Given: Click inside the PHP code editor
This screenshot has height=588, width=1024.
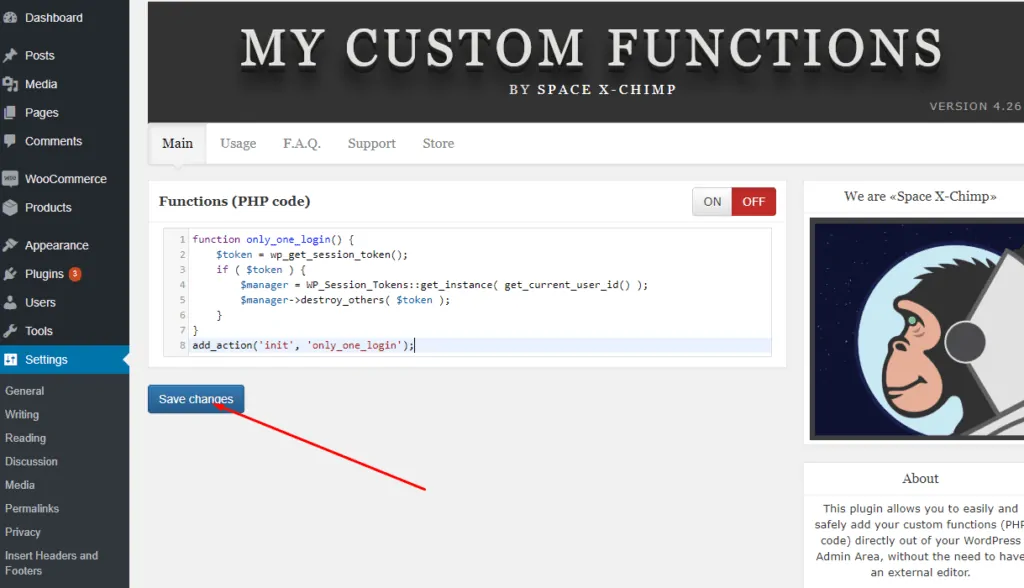Looking at the screenshot, I should pyautogui.click(x=467, y=292).
